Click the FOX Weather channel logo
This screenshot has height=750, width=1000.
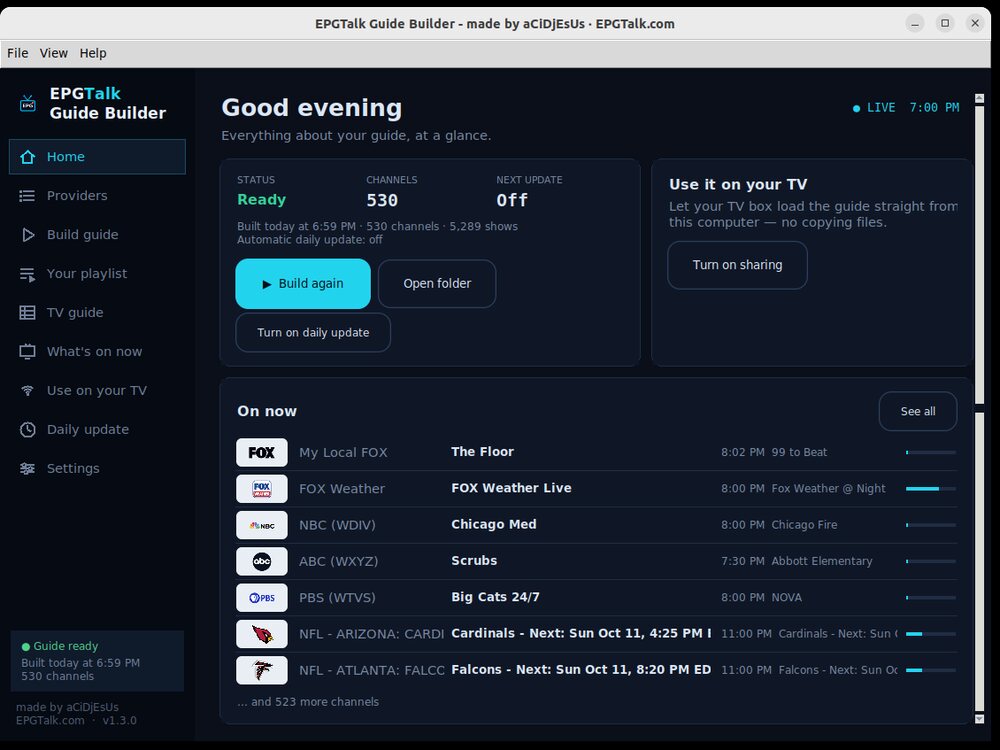click(x=261, y=489)
